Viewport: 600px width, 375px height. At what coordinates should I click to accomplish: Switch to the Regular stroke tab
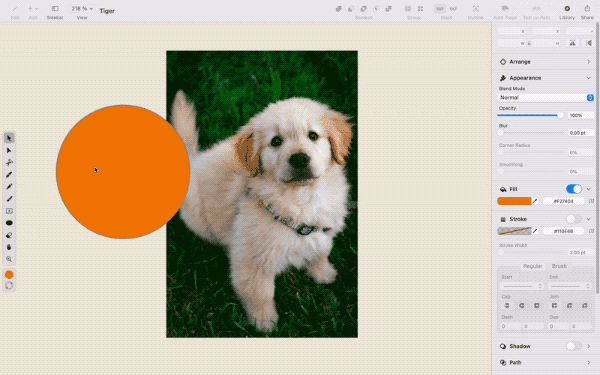(x=532, y=266)
